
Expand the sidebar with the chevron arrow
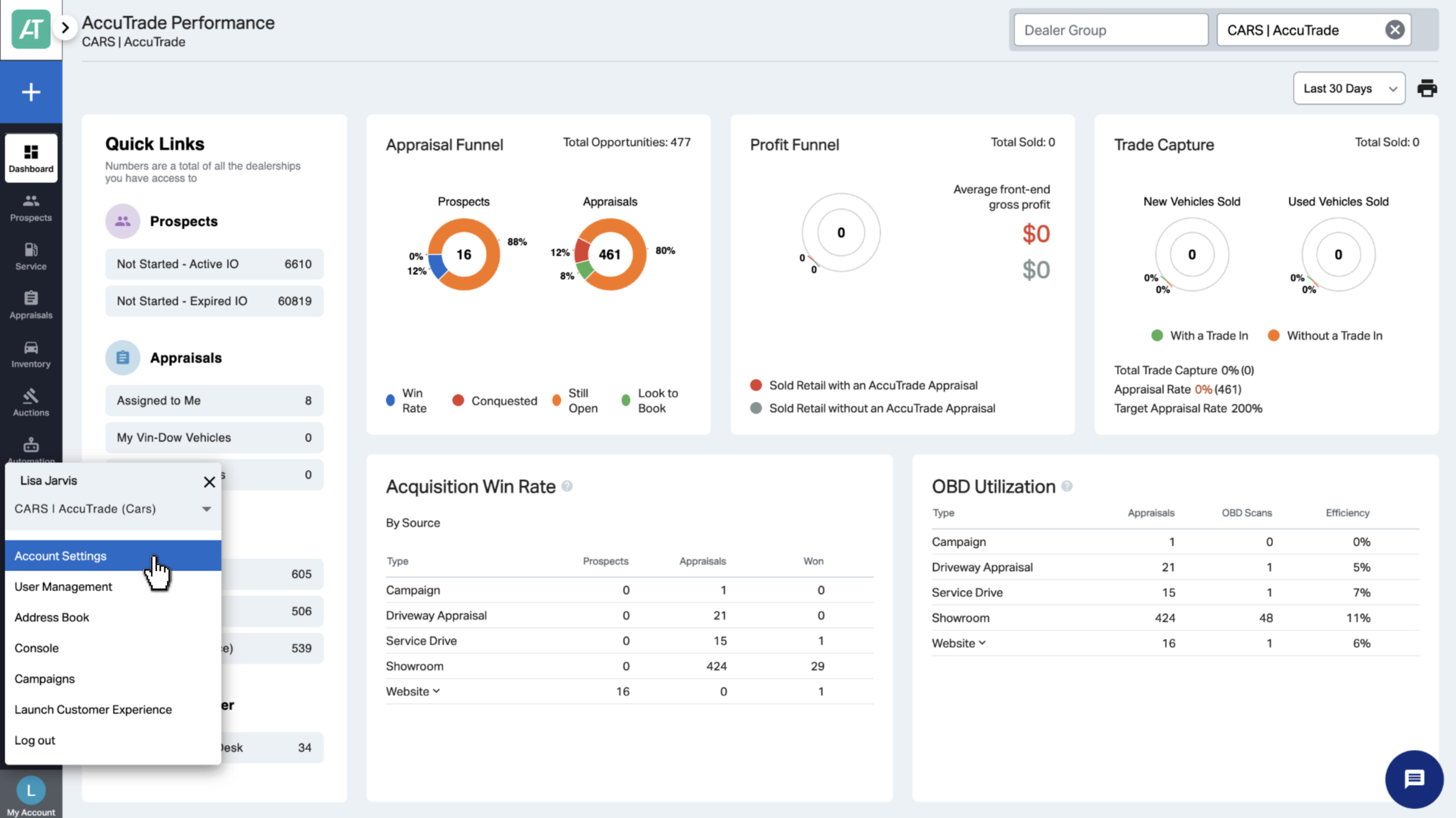65,27
